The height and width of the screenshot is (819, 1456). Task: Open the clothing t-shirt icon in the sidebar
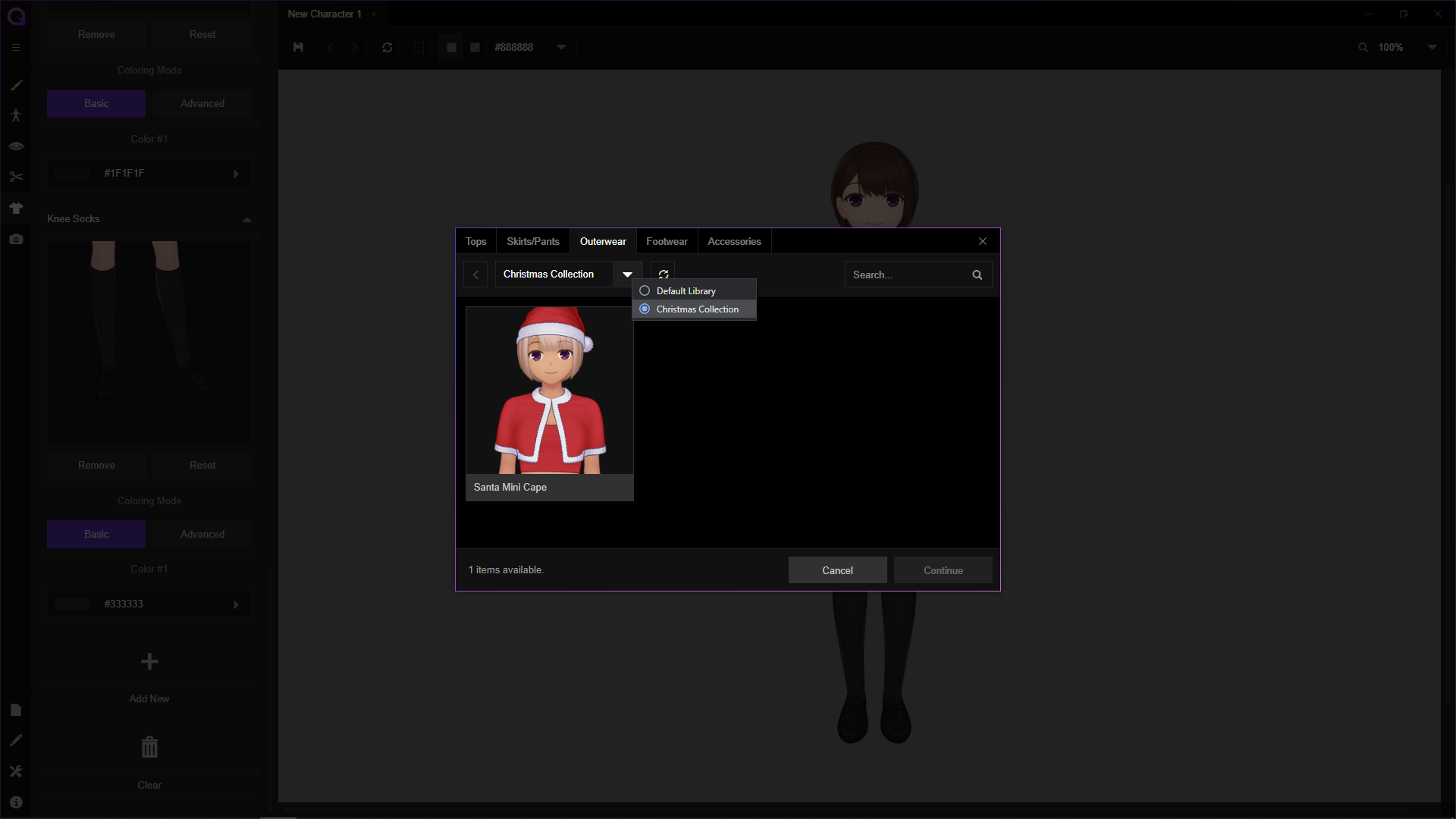pyautogui.click(x=16, y=208)
